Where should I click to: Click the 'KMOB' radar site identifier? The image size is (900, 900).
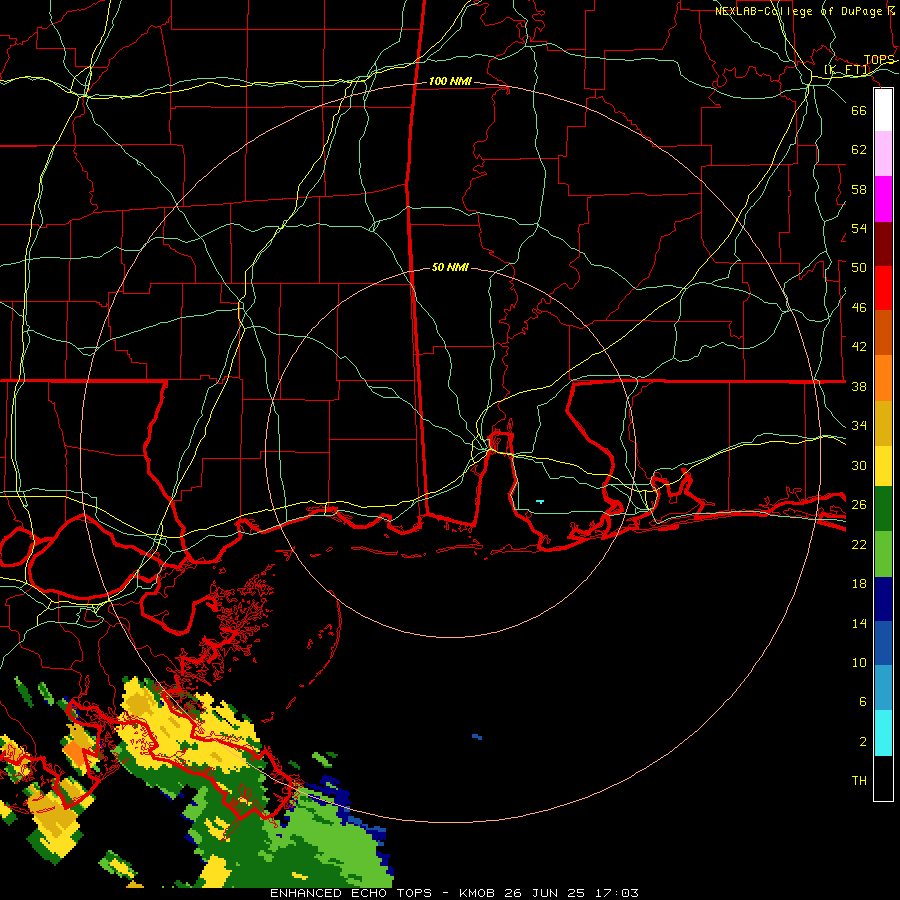[478, 893]
